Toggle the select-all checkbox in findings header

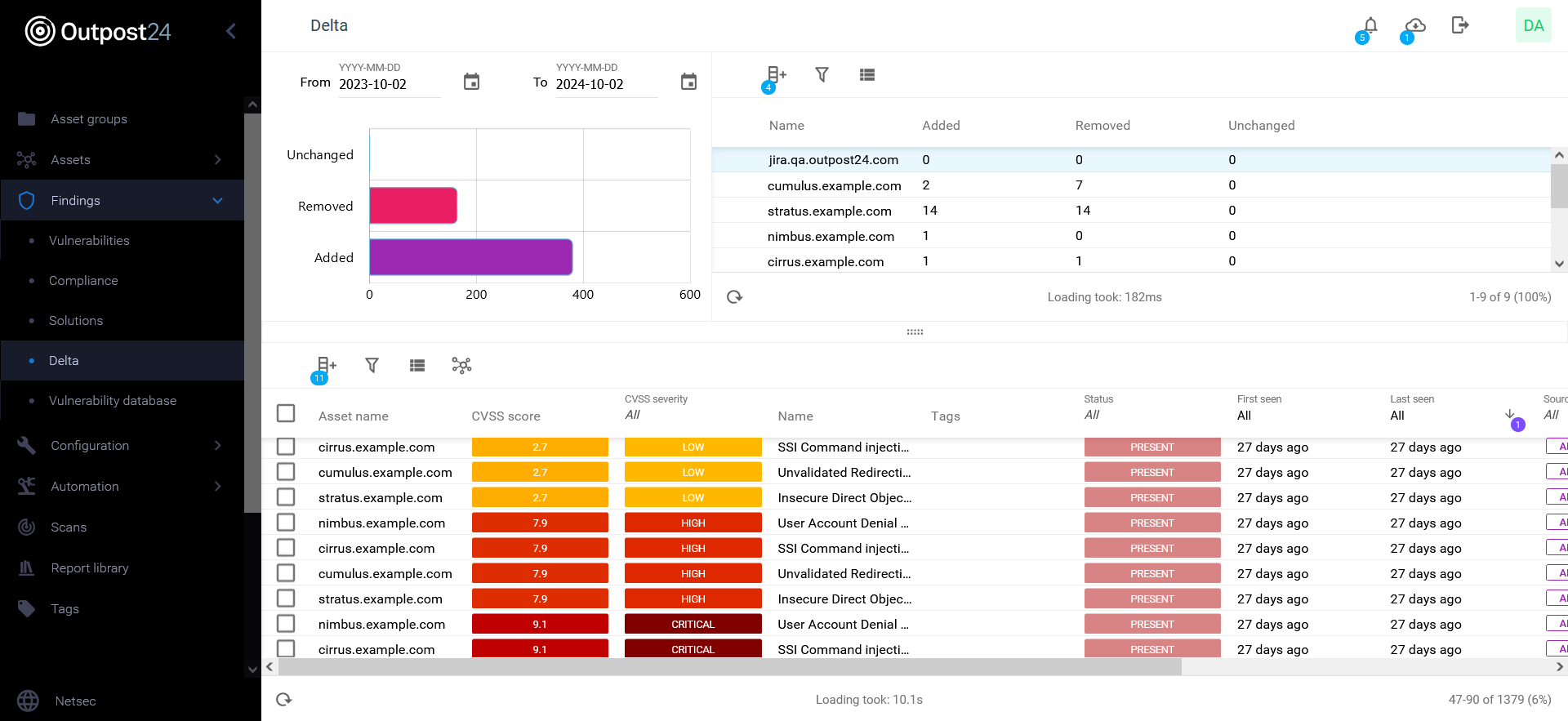pos(286,413)
